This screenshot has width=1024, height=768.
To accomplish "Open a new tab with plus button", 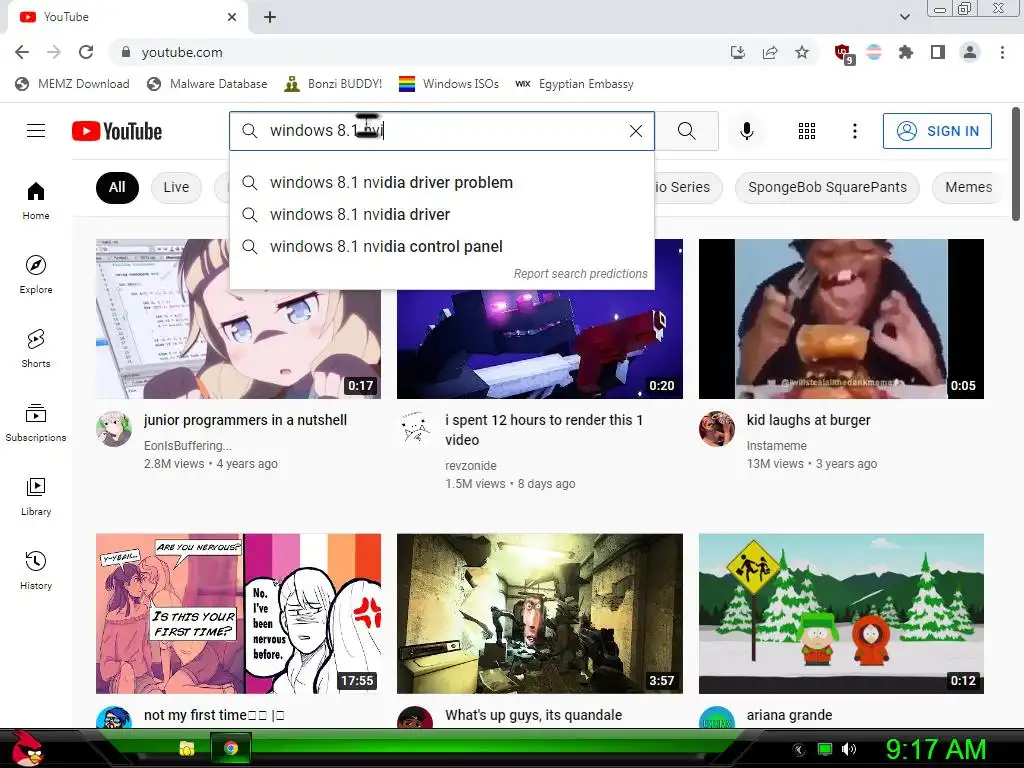I will pyautogui.click(x=270, y=17).
